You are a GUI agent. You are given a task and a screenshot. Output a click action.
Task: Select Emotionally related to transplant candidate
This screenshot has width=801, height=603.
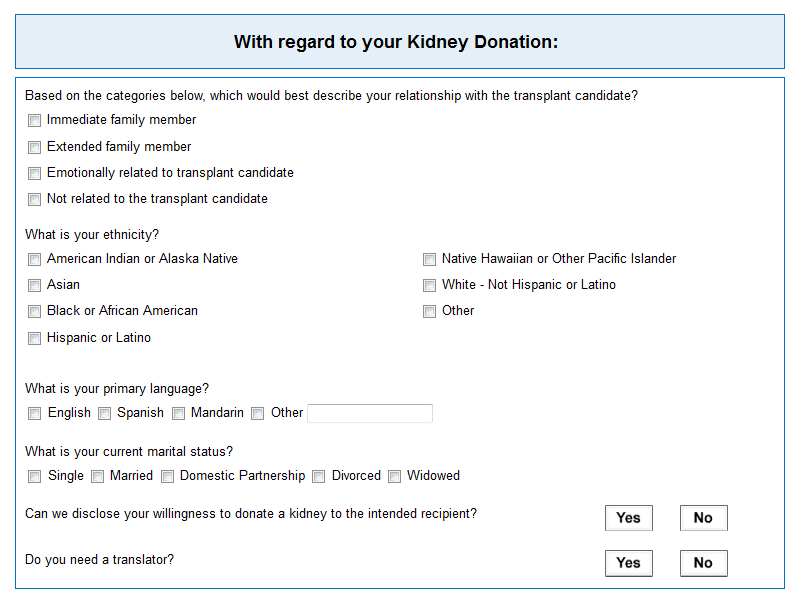[34, 174]
